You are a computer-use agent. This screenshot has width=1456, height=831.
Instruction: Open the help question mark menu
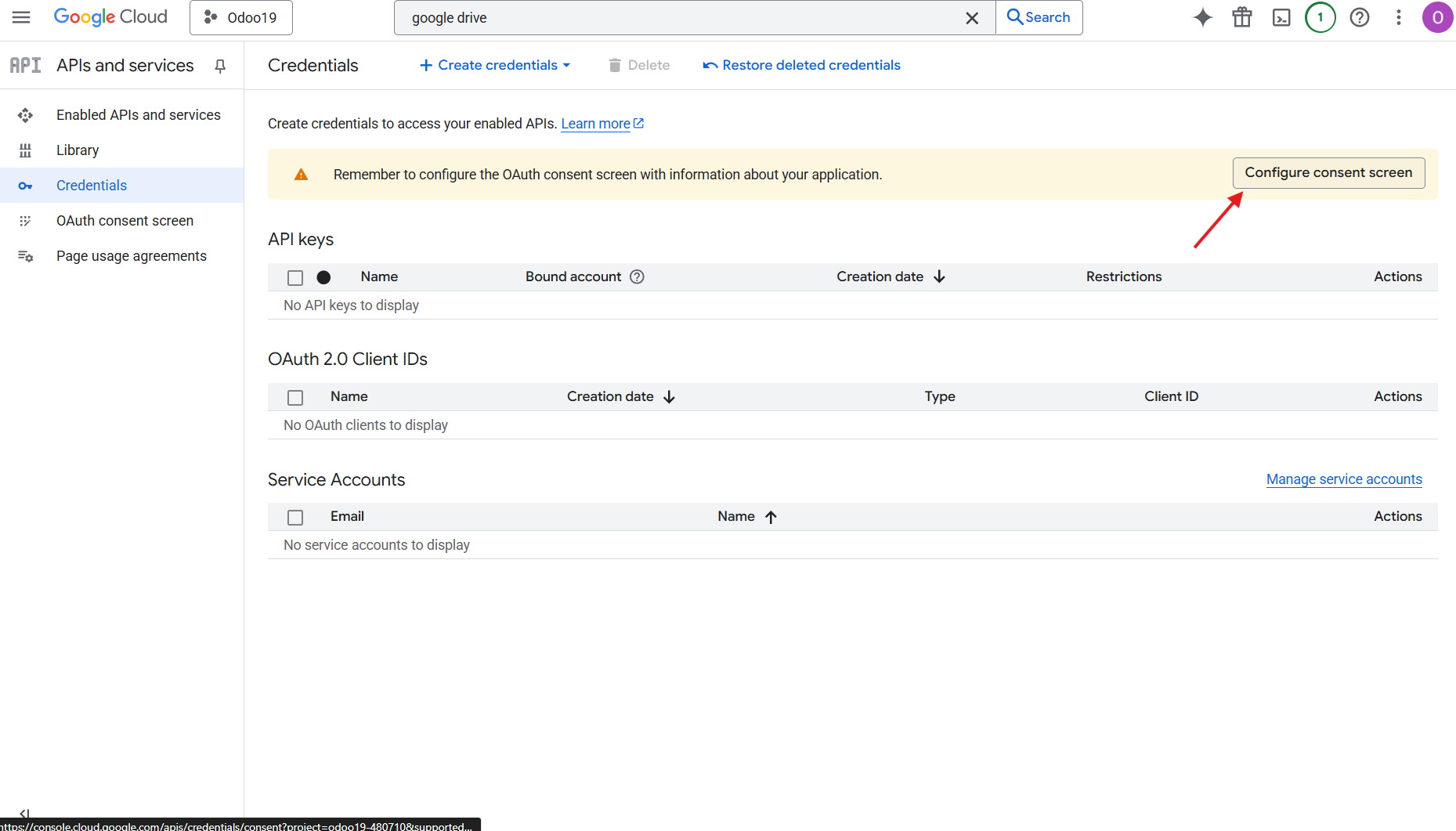[x=1359, y=17]
